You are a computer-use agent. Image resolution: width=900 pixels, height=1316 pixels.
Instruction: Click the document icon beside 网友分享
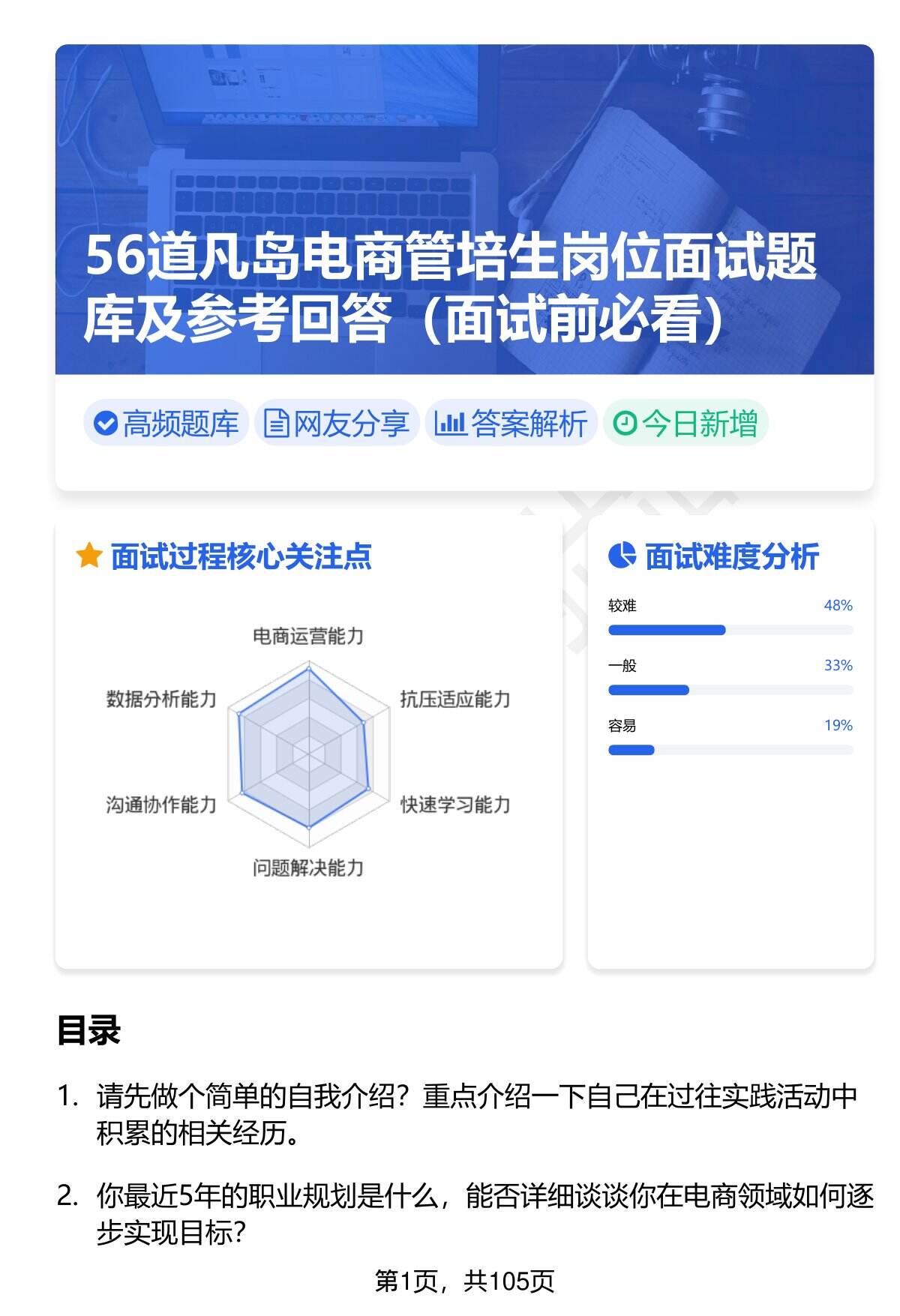(x=276, y=424)
